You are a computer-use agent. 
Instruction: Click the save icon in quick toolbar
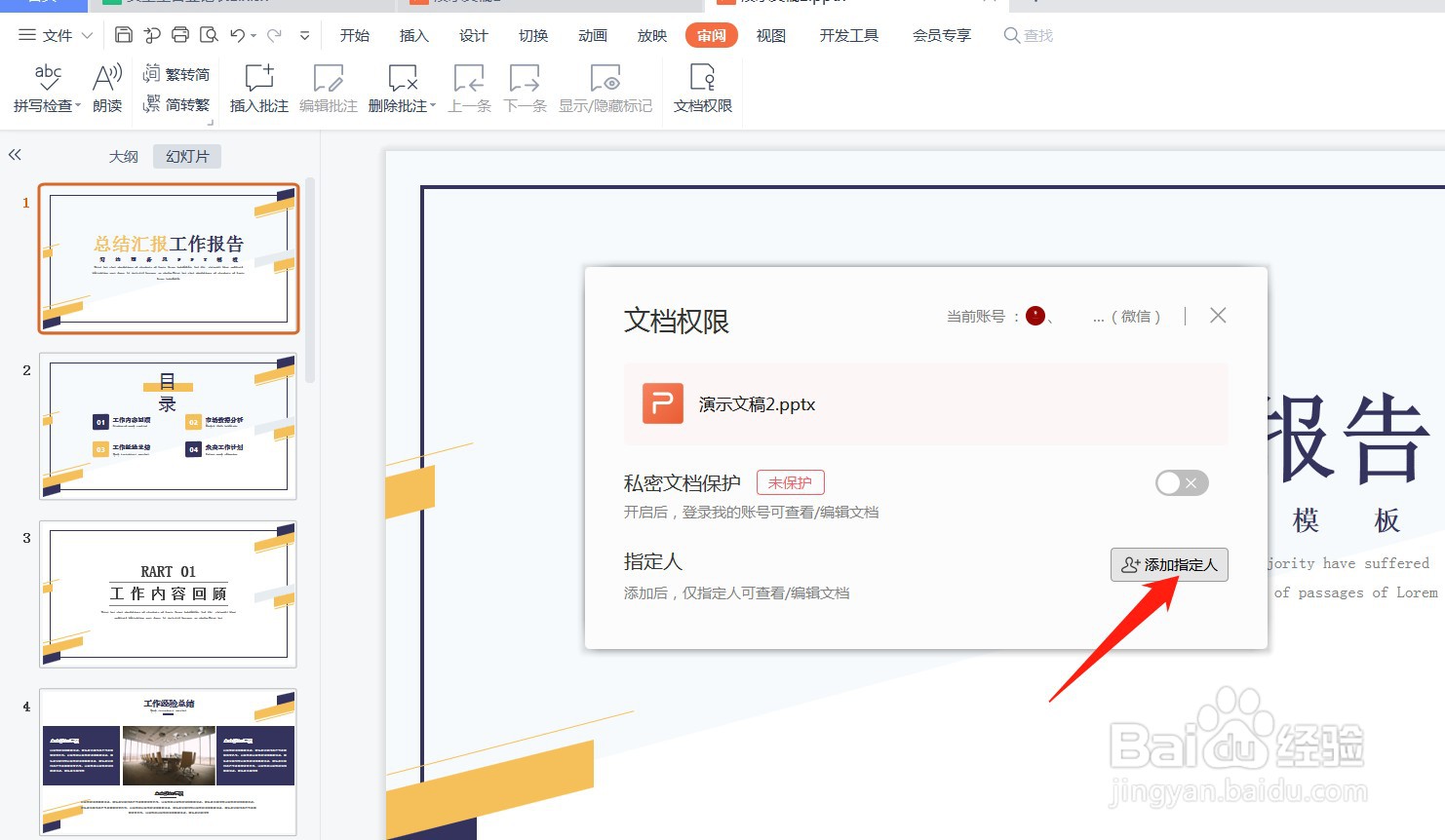click(124, 35)
